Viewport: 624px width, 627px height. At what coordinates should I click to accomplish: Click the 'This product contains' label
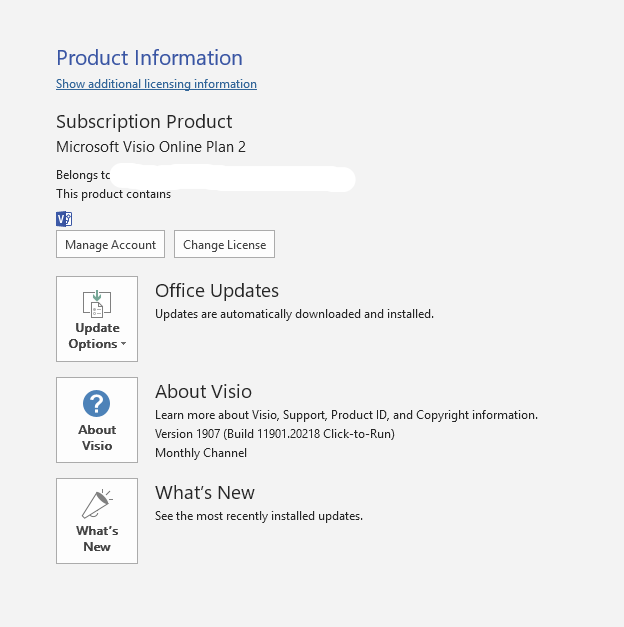coord(114,194)
